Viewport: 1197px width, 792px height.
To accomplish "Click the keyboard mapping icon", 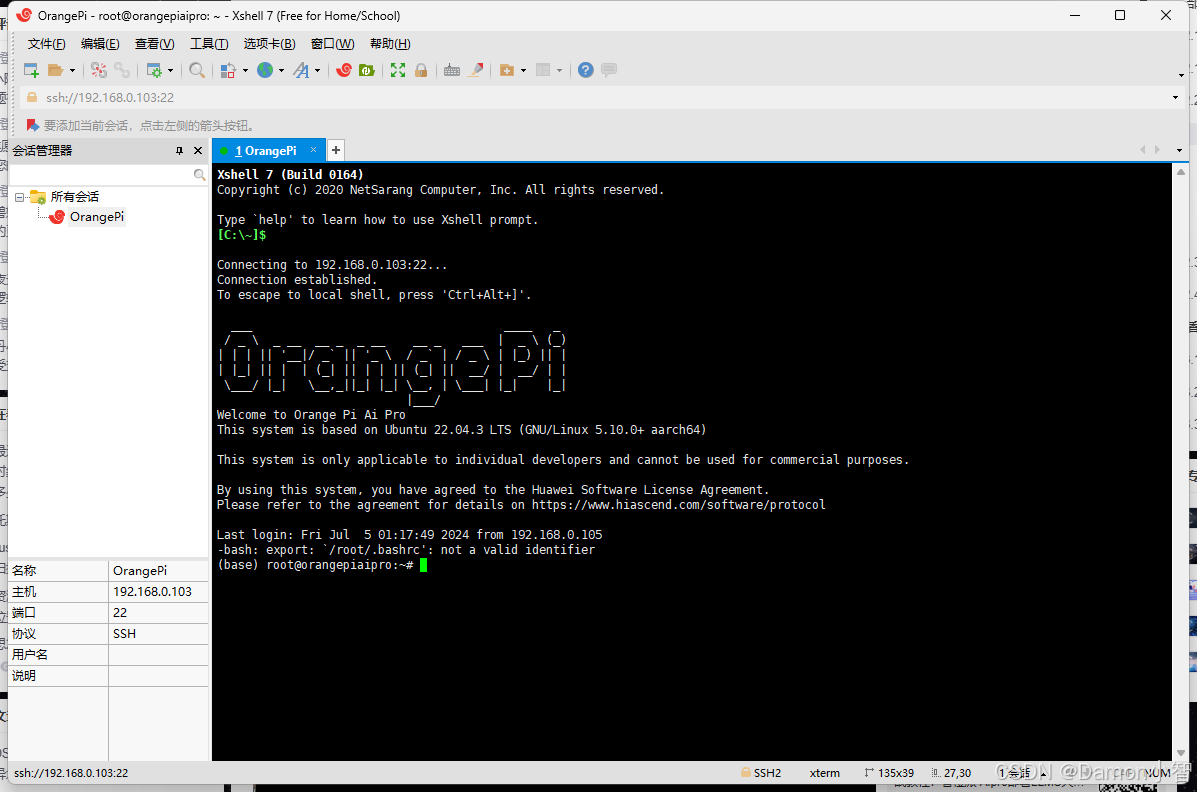I will (452, 70).
